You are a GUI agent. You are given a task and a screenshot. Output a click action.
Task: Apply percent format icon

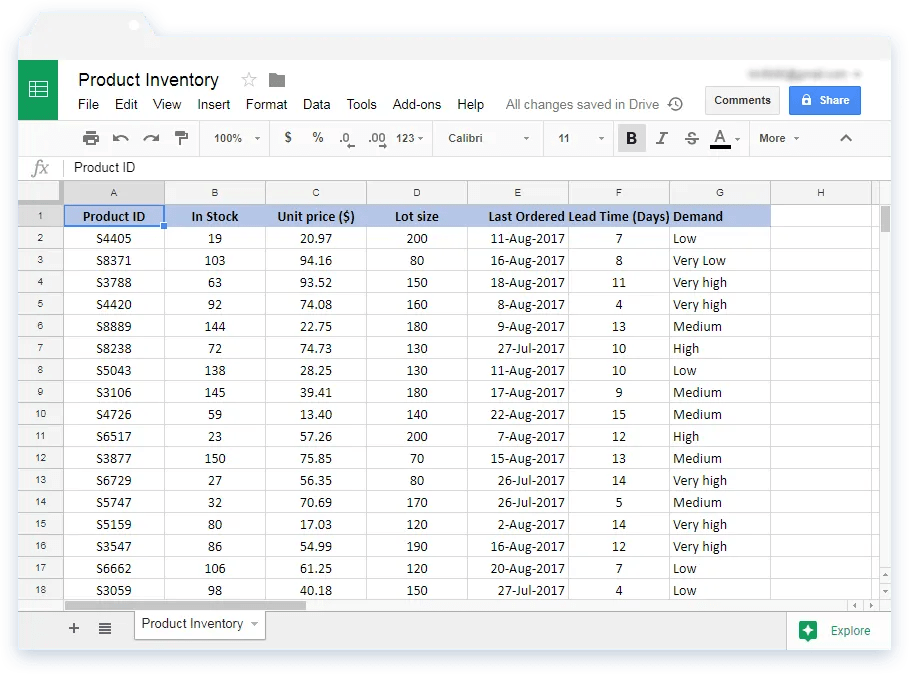[317, 138]
